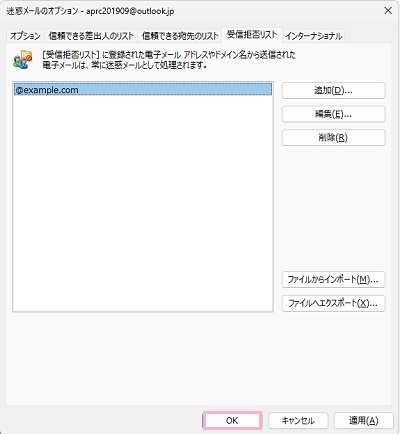Click the 削除(R) button
Screen dimensions: 400x434
(x=333, y=138)
